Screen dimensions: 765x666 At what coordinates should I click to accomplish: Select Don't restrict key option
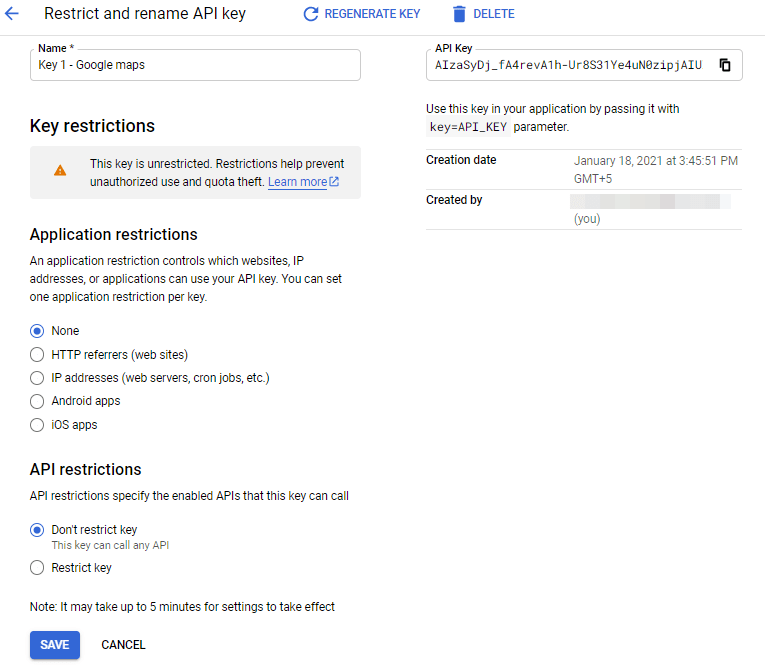[x=37, y=530]
